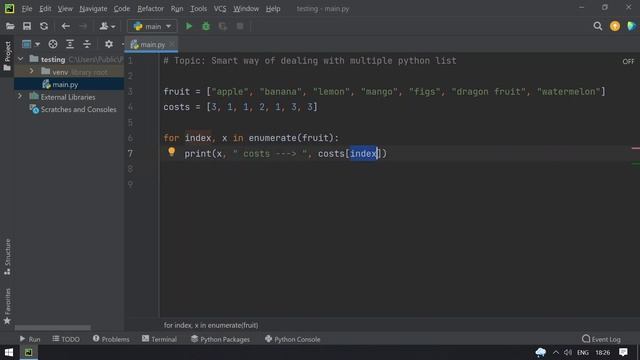Open the Run tool window
The height and width of the screenshot is (360, 640).
30,339
